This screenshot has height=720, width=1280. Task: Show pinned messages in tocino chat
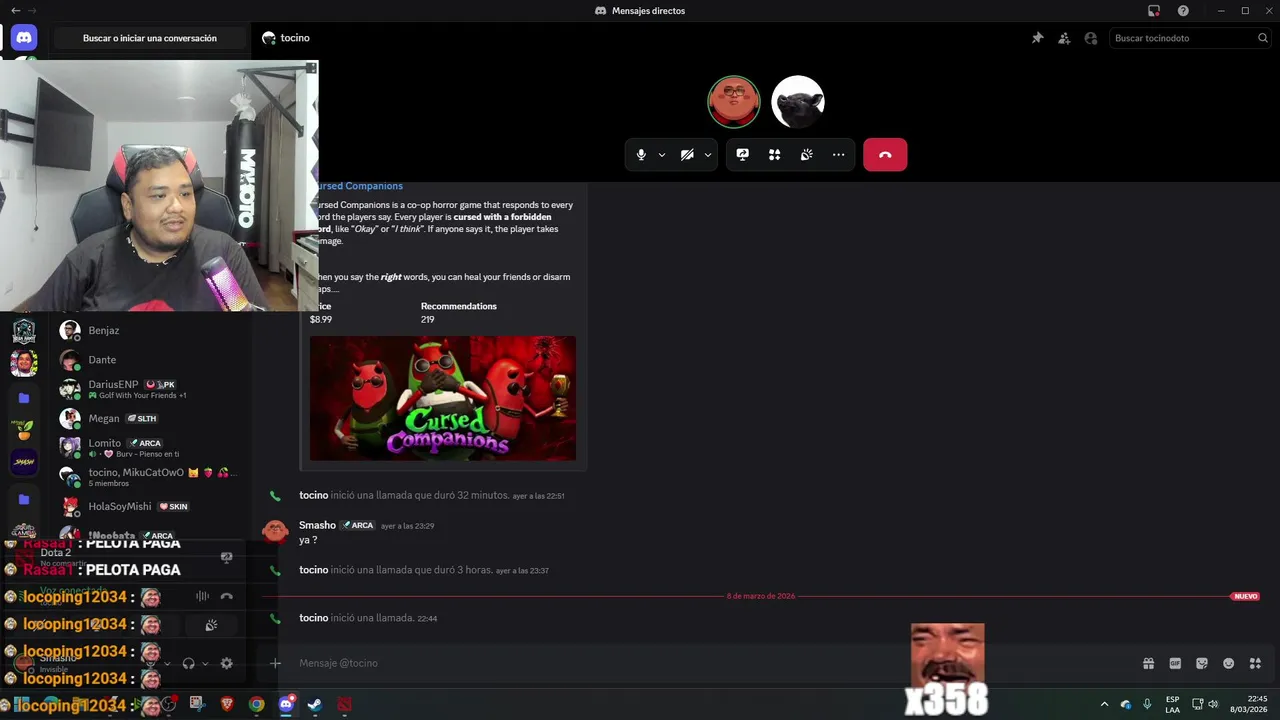[1037, 38]
